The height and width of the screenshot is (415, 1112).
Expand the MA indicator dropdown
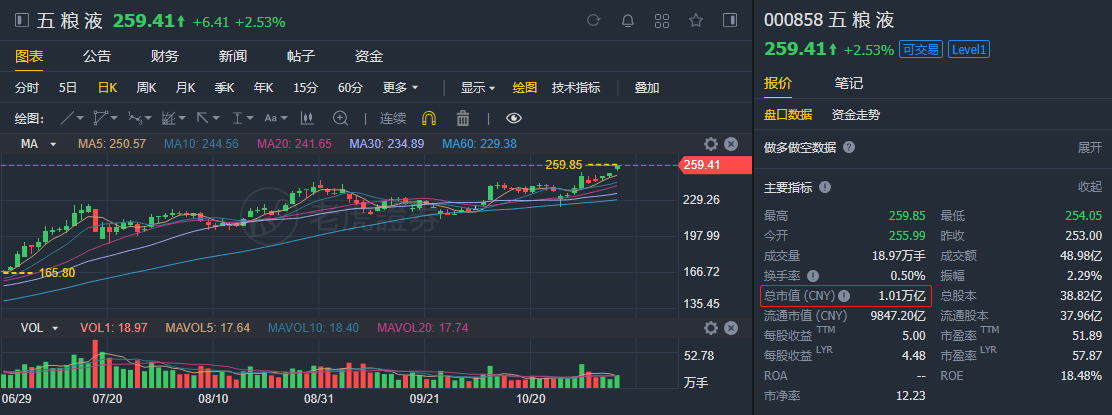point(53,144)
